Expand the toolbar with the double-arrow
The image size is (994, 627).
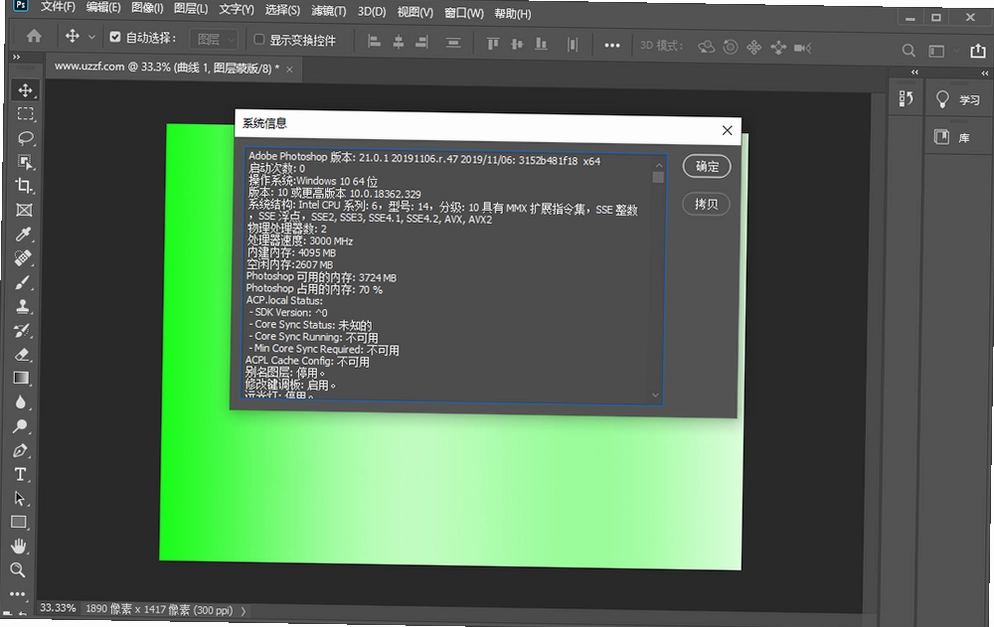(16, 57)
